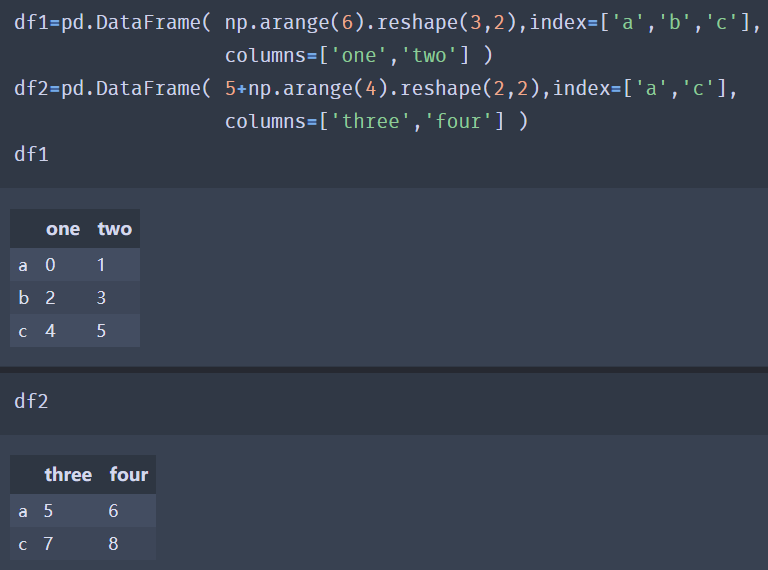Click the cell with value 4 in column 'one'
This screenshot has height=570, width=768.
(51, 330)
